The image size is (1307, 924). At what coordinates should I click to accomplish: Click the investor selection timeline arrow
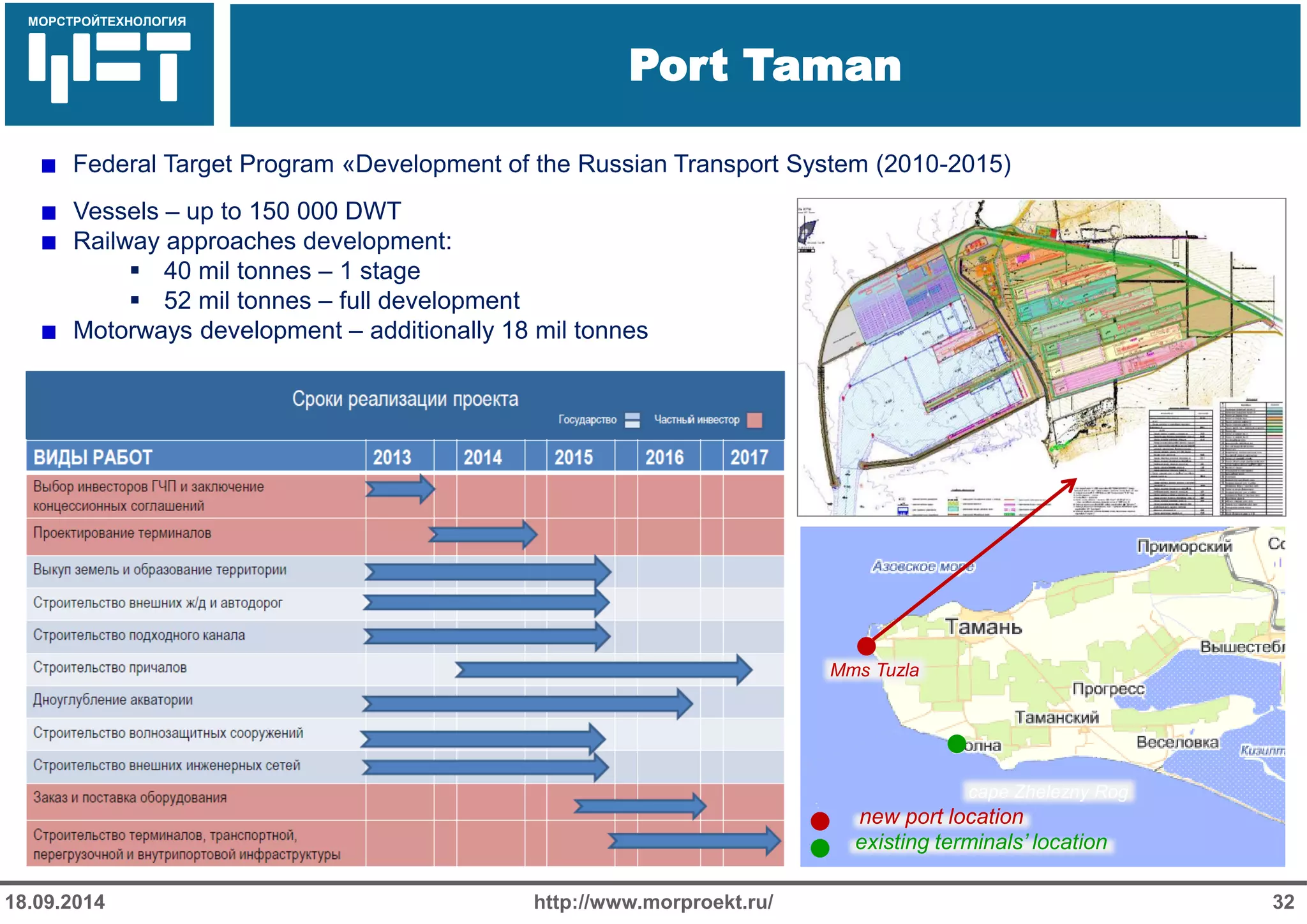click(x=400, y=489)
